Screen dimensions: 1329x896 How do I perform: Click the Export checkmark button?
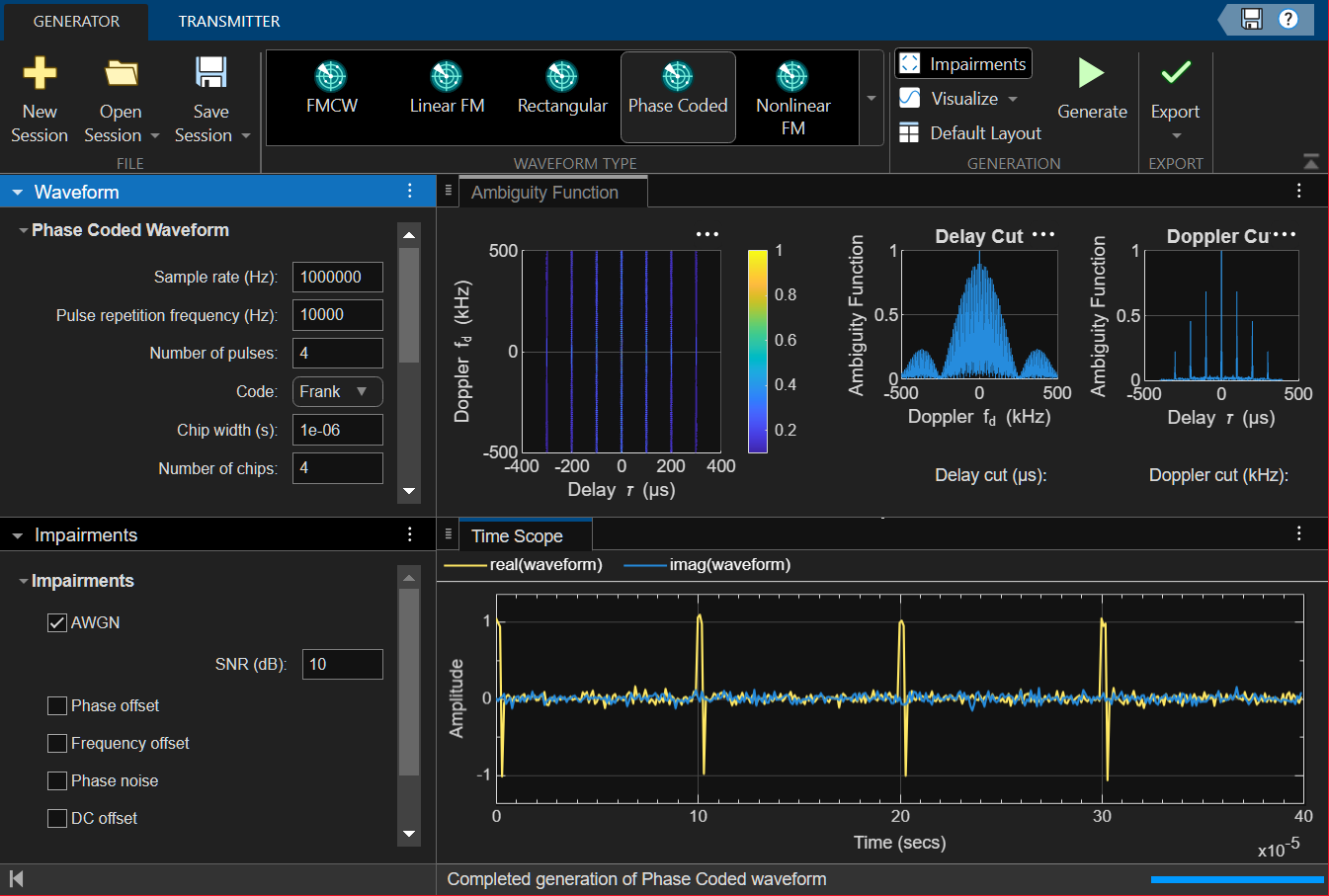[x=1175, y=74]
